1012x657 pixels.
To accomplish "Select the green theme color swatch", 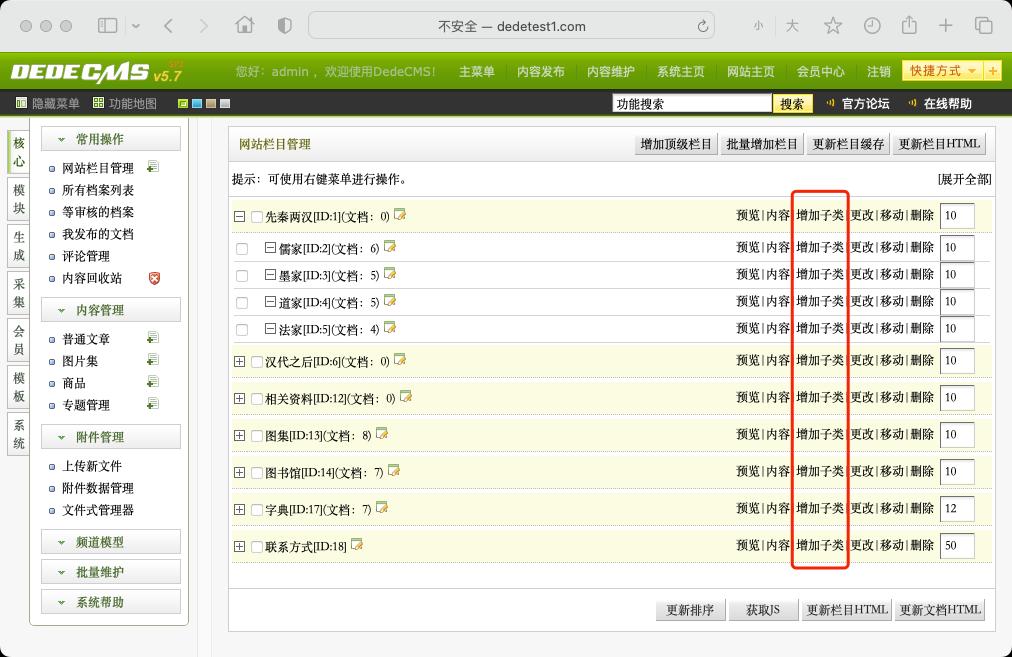I will pyautogui.click(x=183, y=103).
